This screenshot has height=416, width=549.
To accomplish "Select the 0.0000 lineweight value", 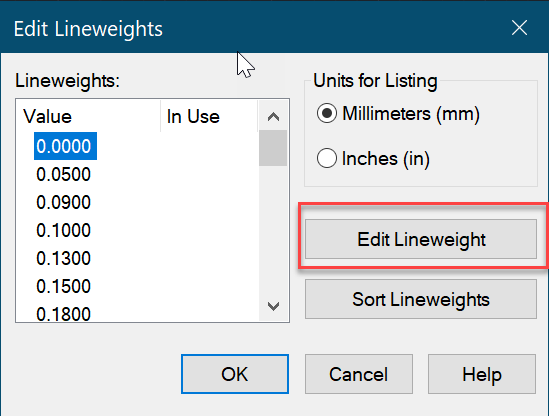I will [x=65, y=146].
